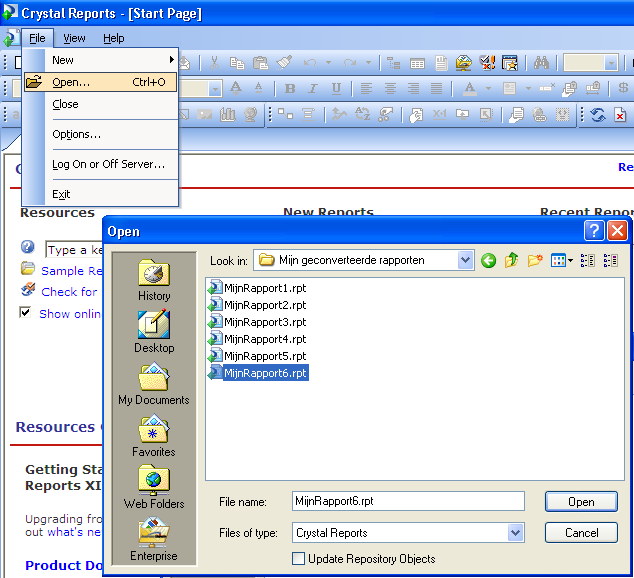Expand the font size combo box arrow
634x578 pixels.
(216, 89)
